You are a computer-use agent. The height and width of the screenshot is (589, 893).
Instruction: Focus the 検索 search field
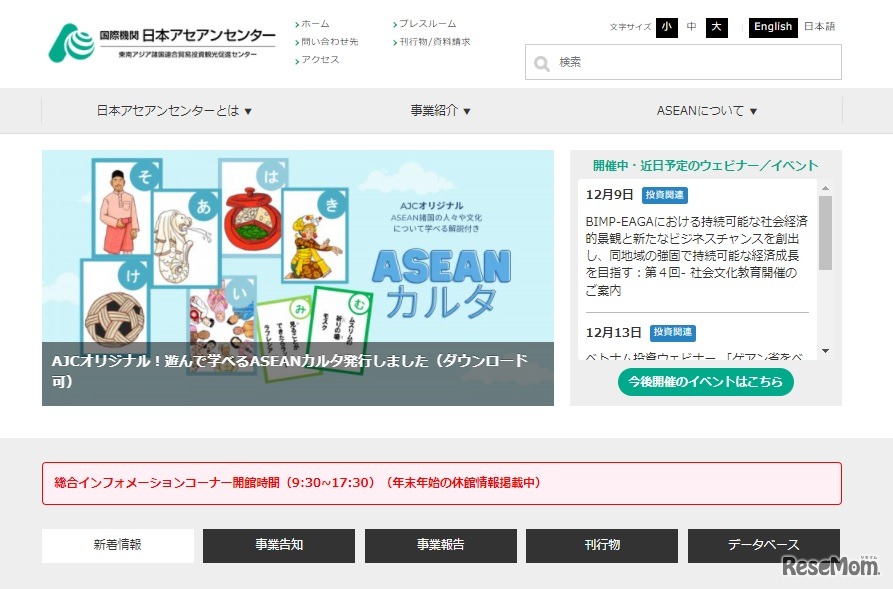(683, 62)
